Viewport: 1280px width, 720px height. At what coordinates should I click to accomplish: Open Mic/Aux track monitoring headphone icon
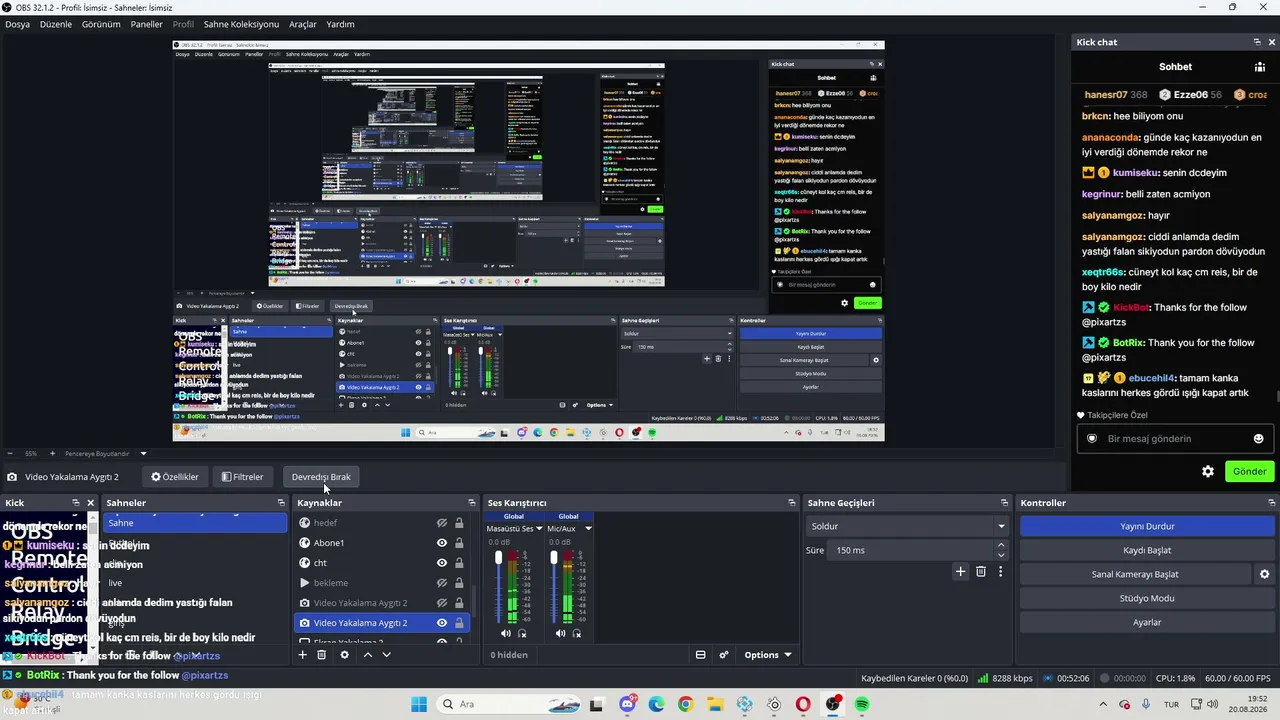tap(577, 633)
